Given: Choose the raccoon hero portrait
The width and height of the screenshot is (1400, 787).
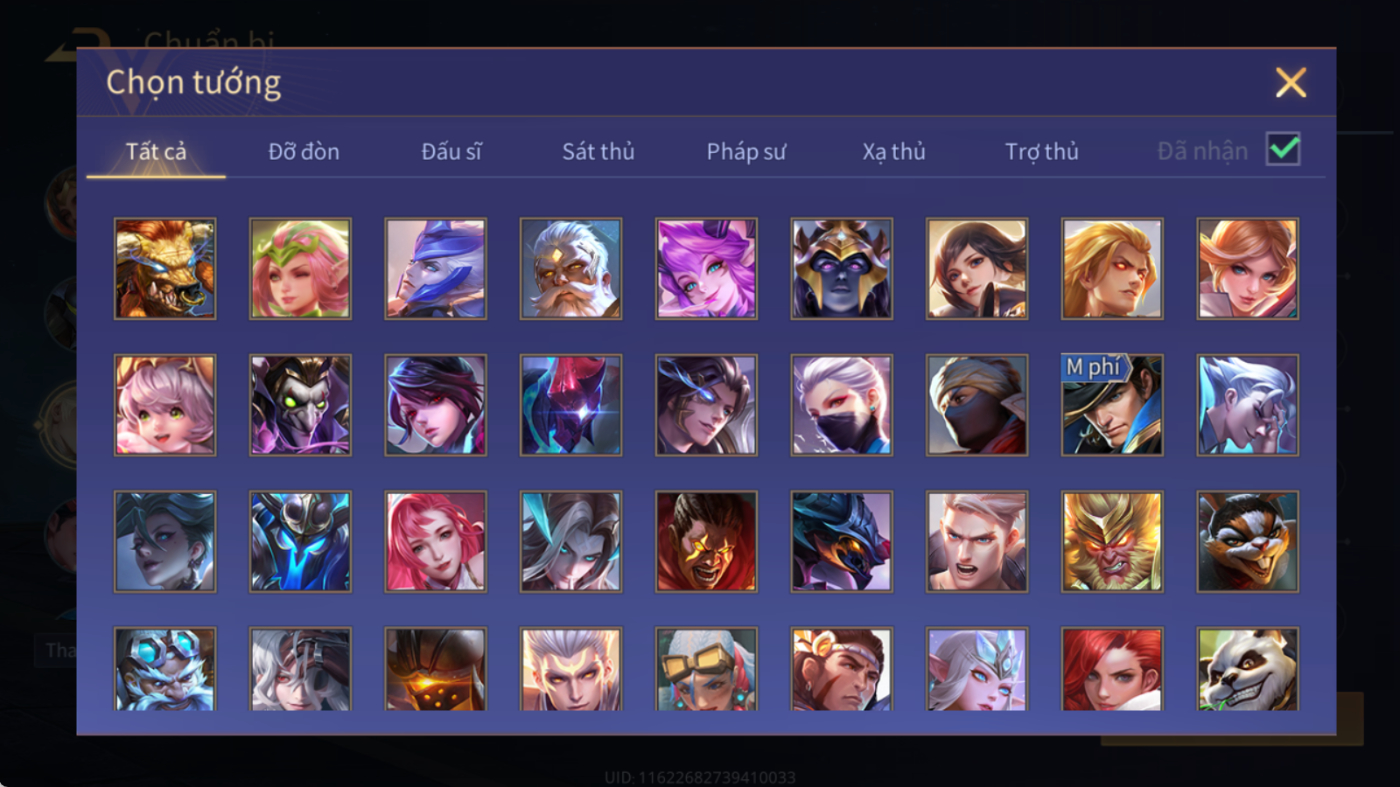Looking at the screenshot, I should point(1248,541).
